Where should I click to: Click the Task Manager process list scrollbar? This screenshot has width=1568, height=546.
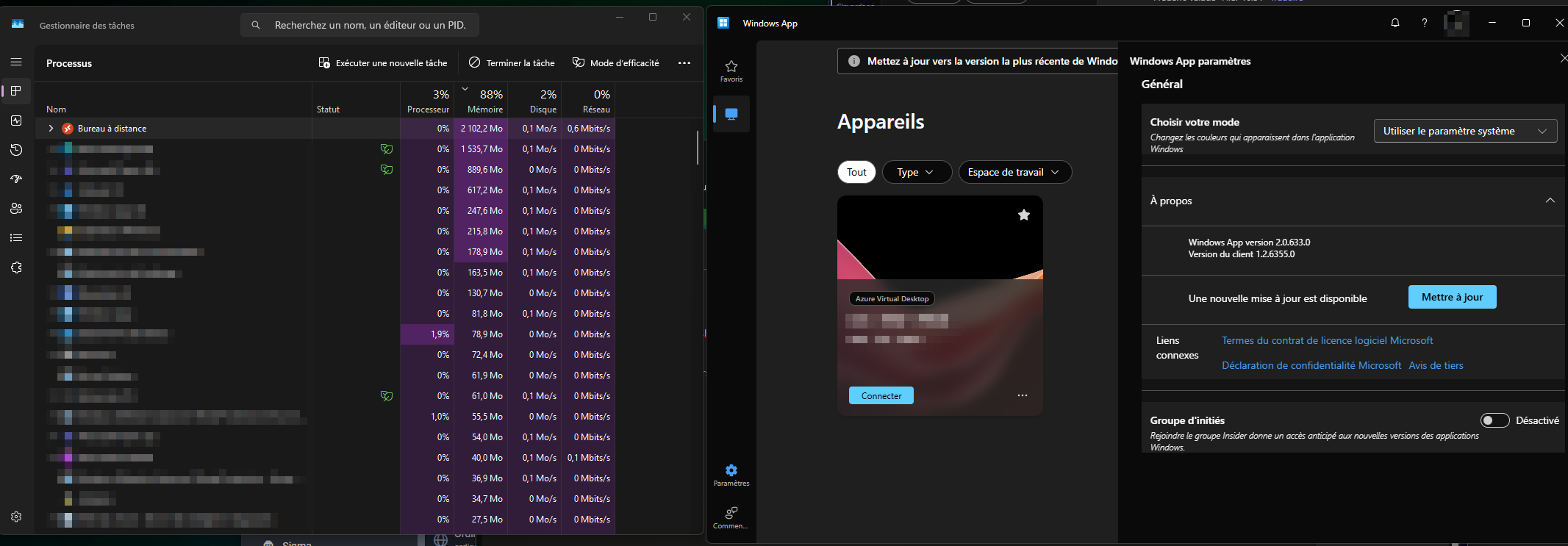(x=698, y=148)
